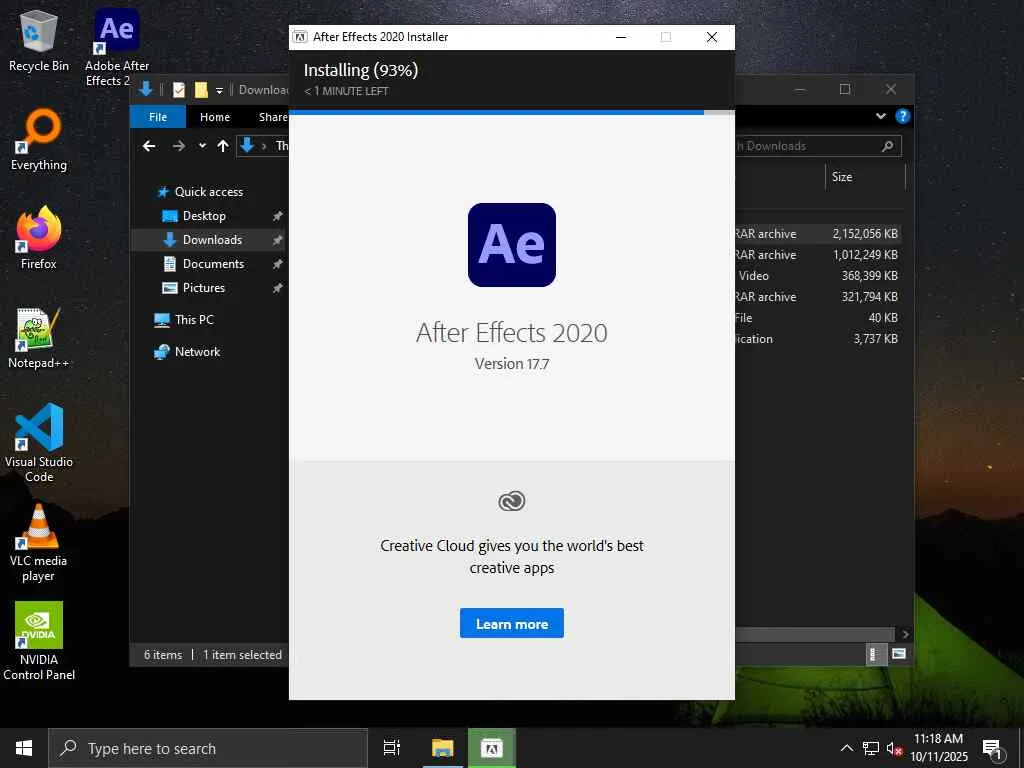Click the muted volume icon in tray
The image size is (1024, 768).
pyautogui.click(x=895, y=748)
